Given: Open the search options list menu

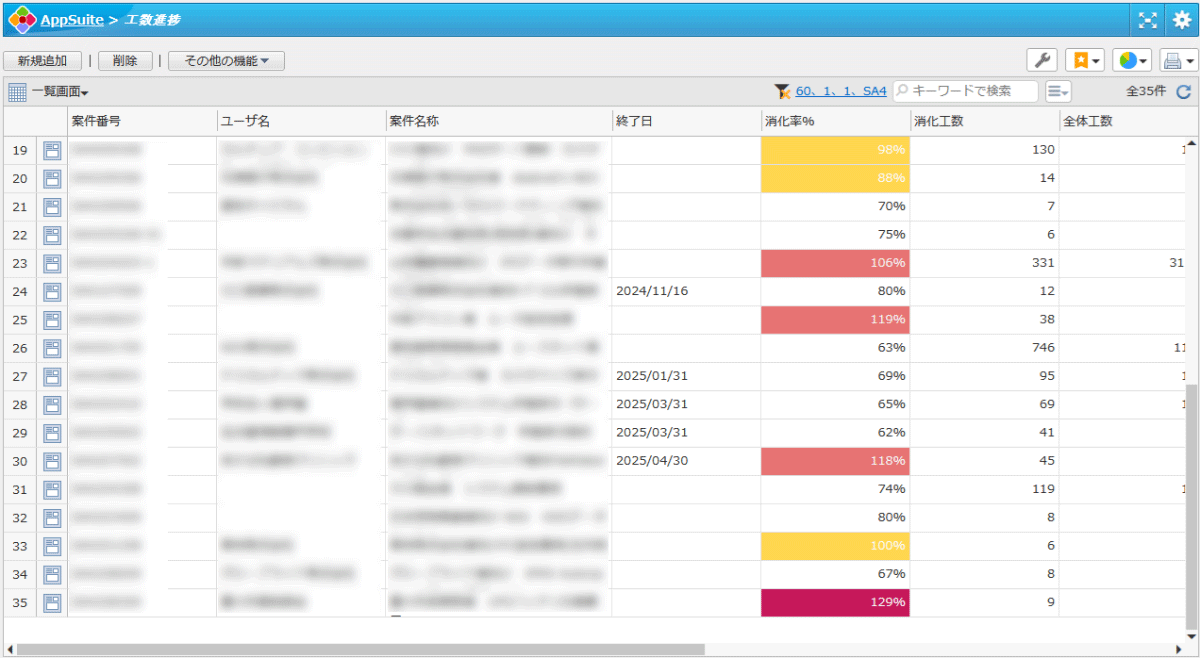Looking at the screenshot, I should pyautogui.click(x=1057, y=92).
